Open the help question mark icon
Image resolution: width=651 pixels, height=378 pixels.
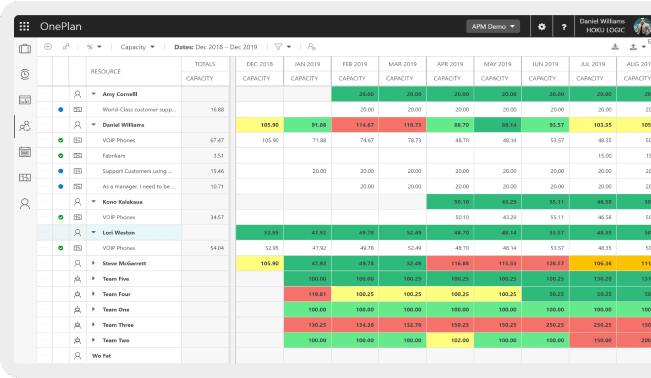pyautogui.click(x=564, y=27)
